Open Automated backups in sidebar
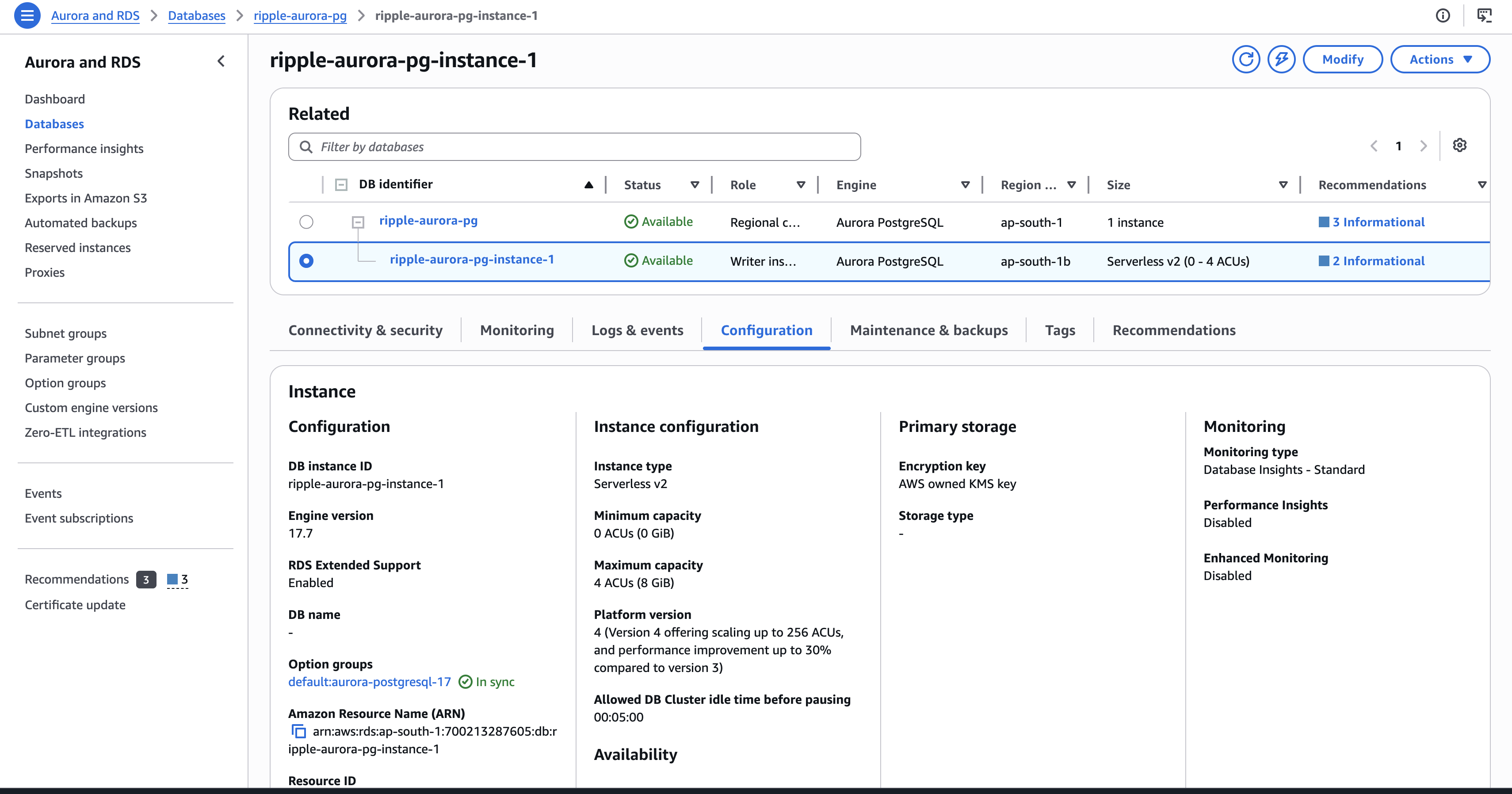The width and height of the screenshot is (1512, 794). (x=80, y=223)
